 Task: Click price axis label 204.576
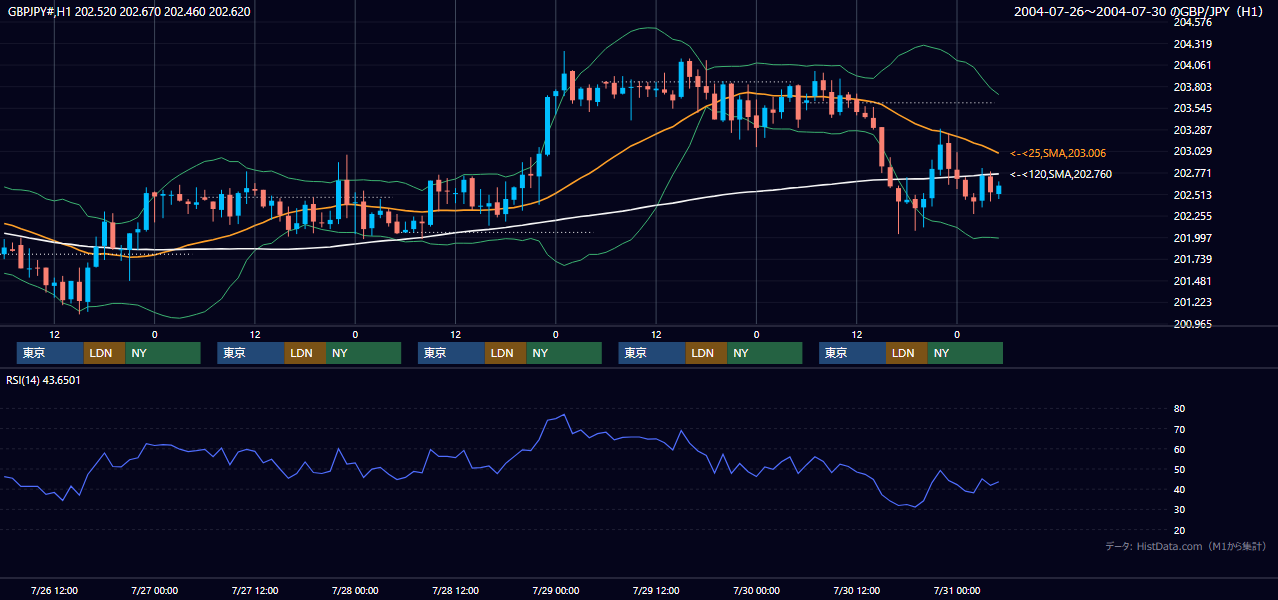tap(1192, 22)
